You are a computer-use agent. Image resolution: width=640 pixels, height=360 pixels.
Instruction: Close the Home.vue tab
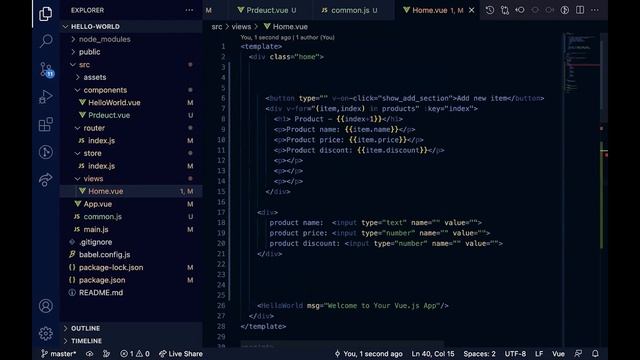pyautogui.click(x=471, y=10)
